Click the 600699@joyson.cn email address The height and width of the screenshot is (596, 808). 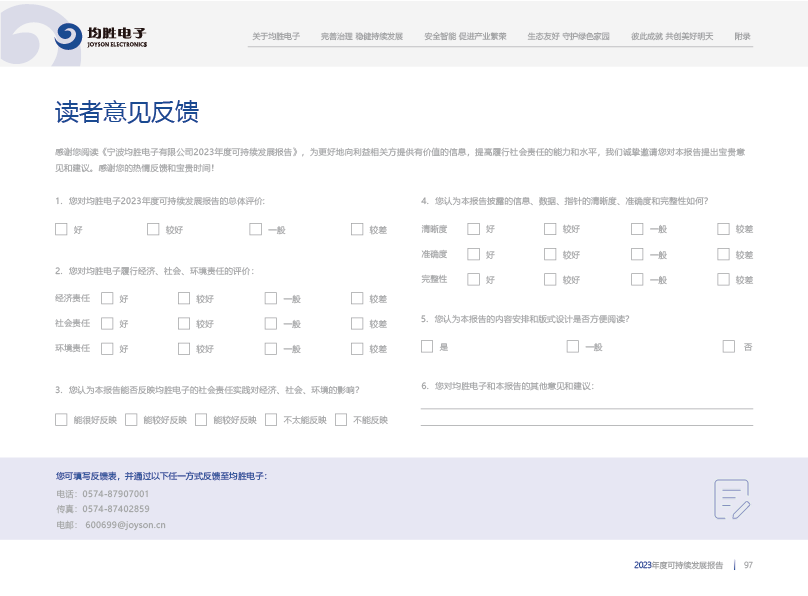coord(125,524)
